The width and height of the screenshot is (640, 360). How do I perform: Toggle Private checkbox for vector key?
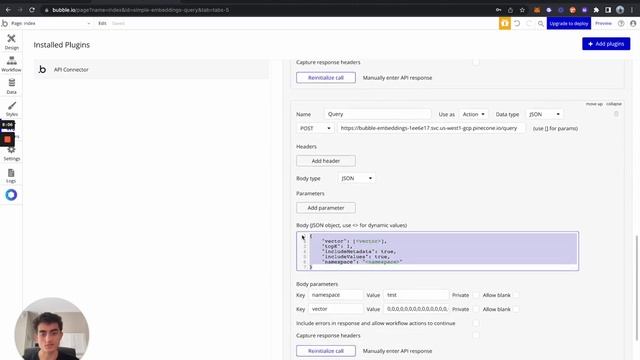point(476,309)
